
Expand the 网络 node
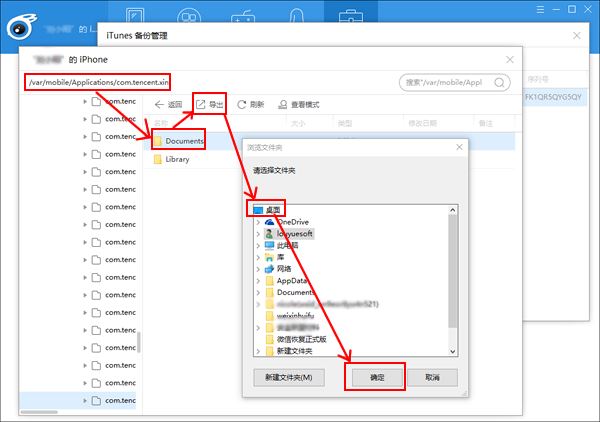tap(258, 269)
